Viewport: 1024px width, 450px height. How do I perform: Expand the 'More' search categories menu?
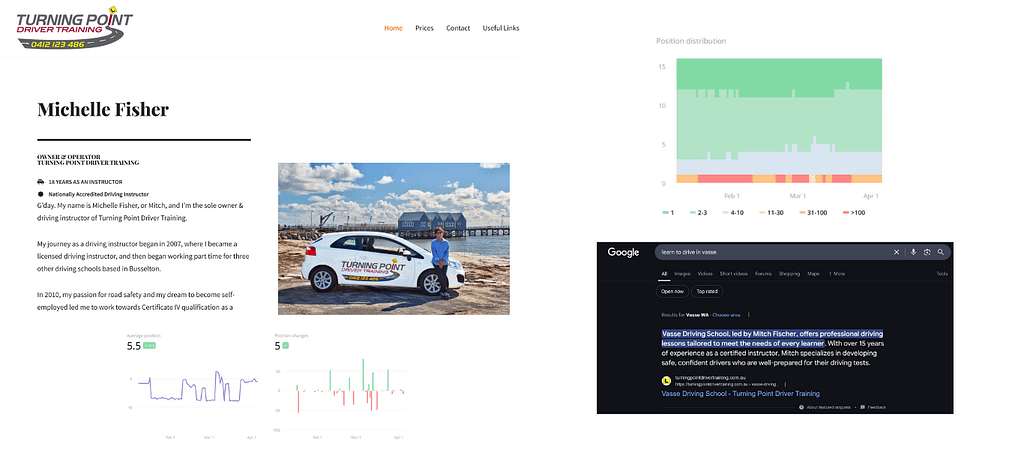[837, 273]
